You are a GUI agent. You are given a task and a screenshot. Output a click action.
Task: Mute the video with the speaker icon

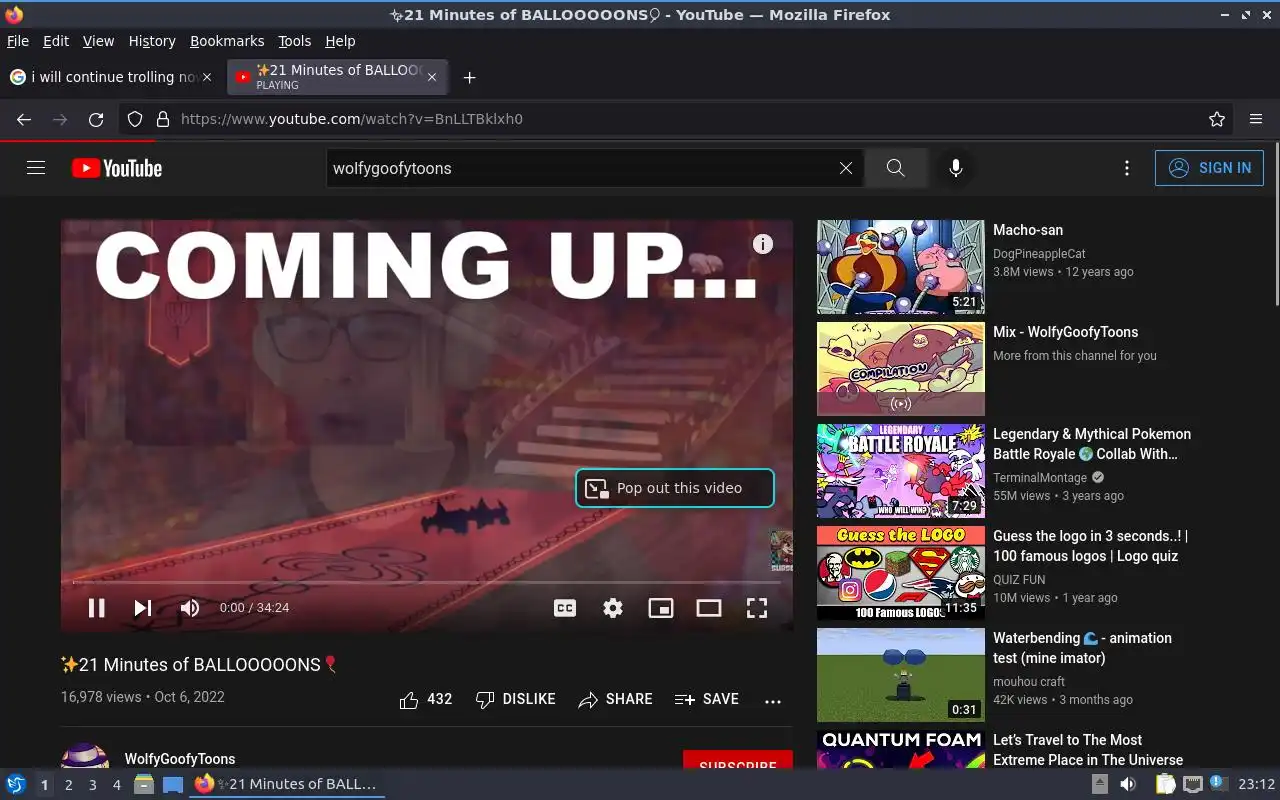[x=190, y=608]
